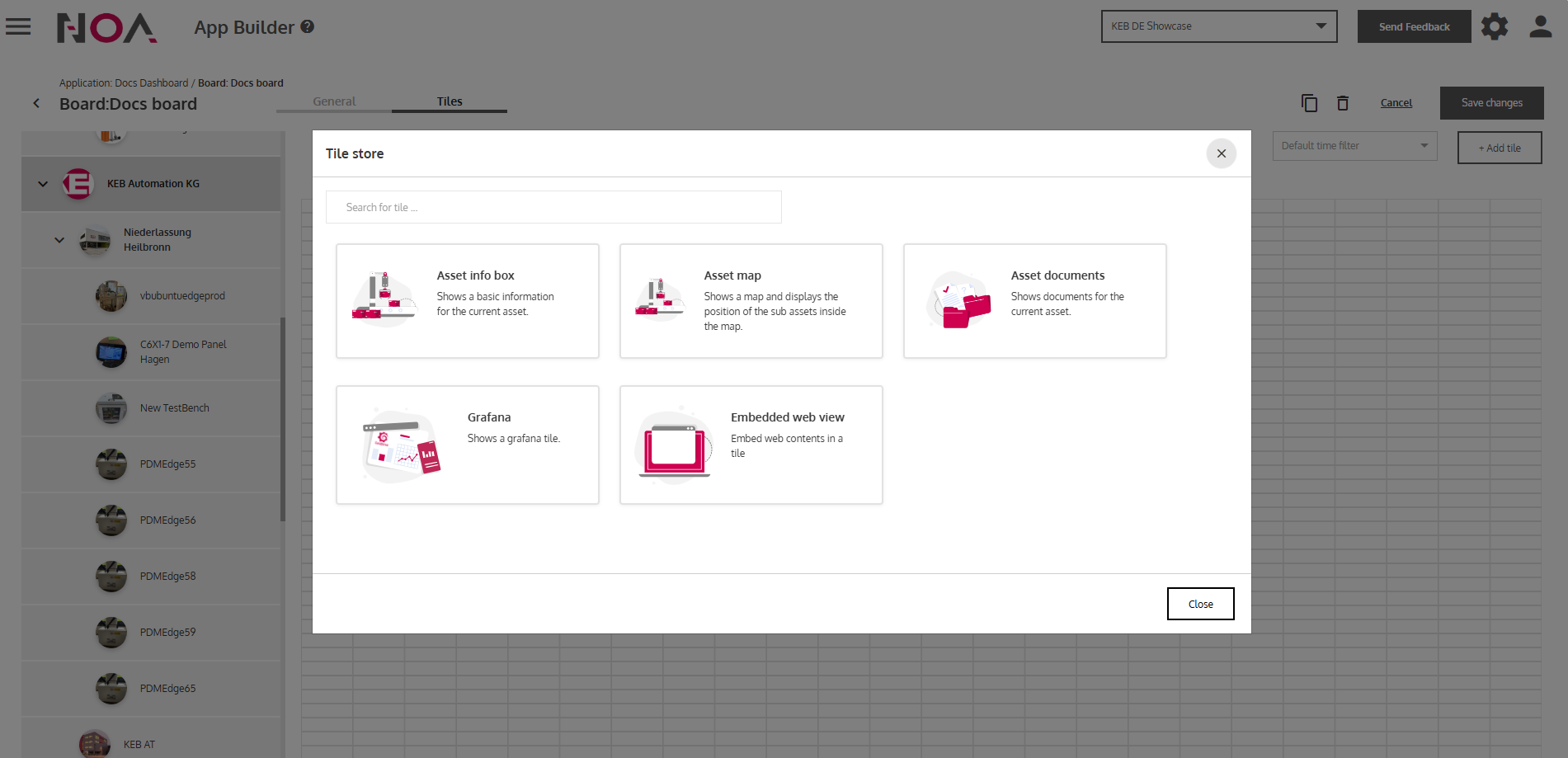
Task: Pick the Grafana tile
Action: pos(467,445)
